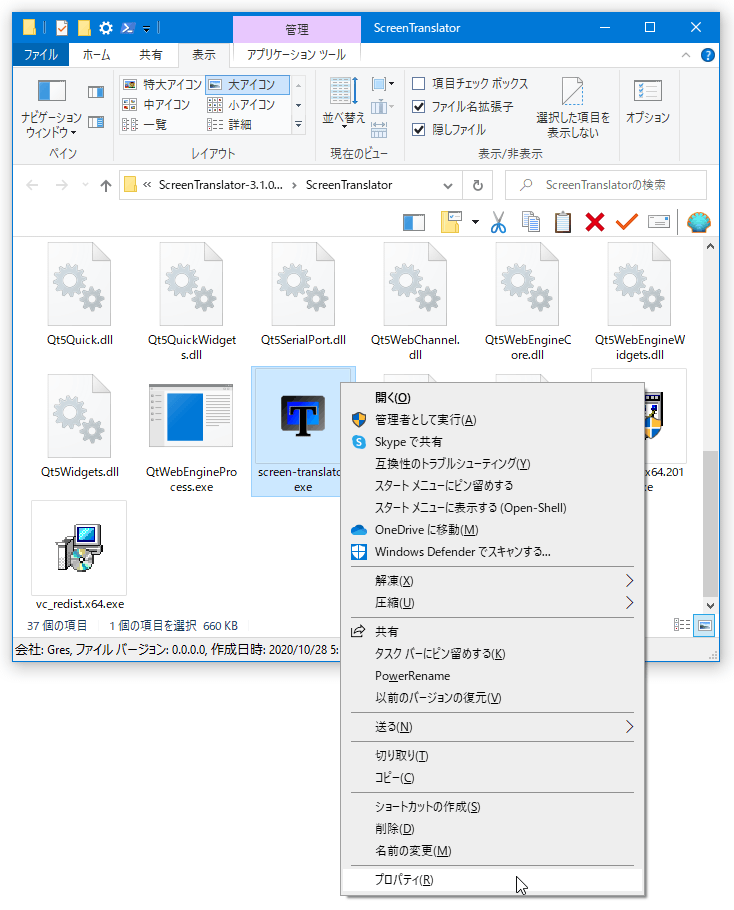Click the refresh button beside the address bar
The image size is (734, 910).
tap(478, 185)
